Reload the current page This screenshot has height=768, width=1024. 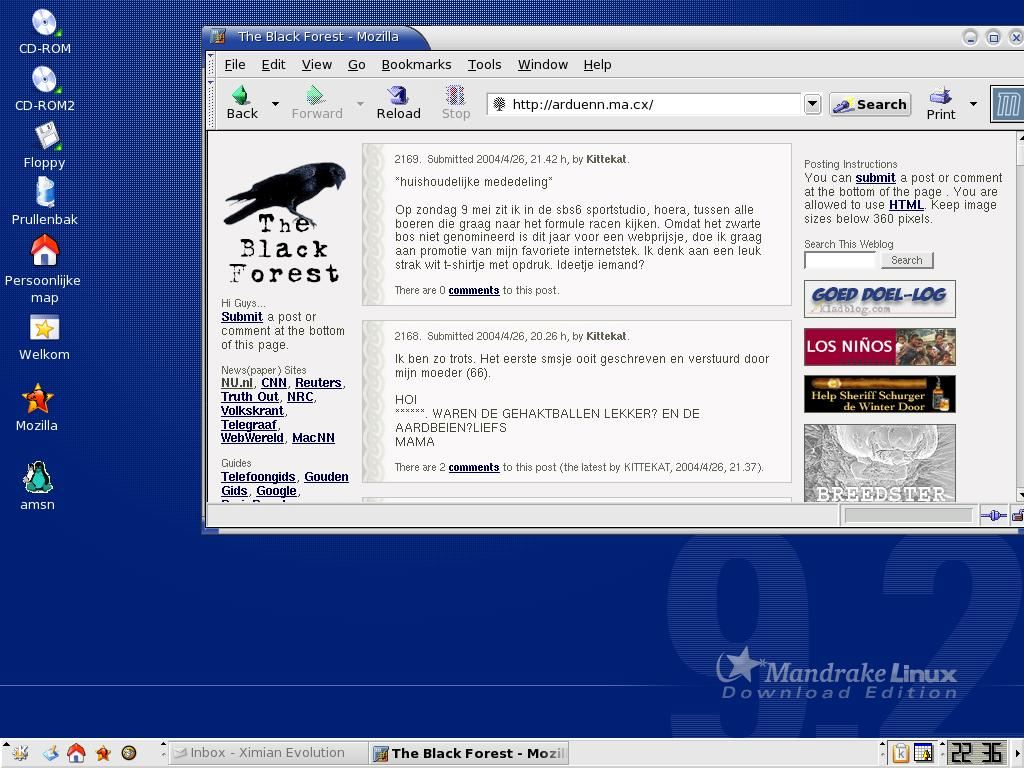398,103
